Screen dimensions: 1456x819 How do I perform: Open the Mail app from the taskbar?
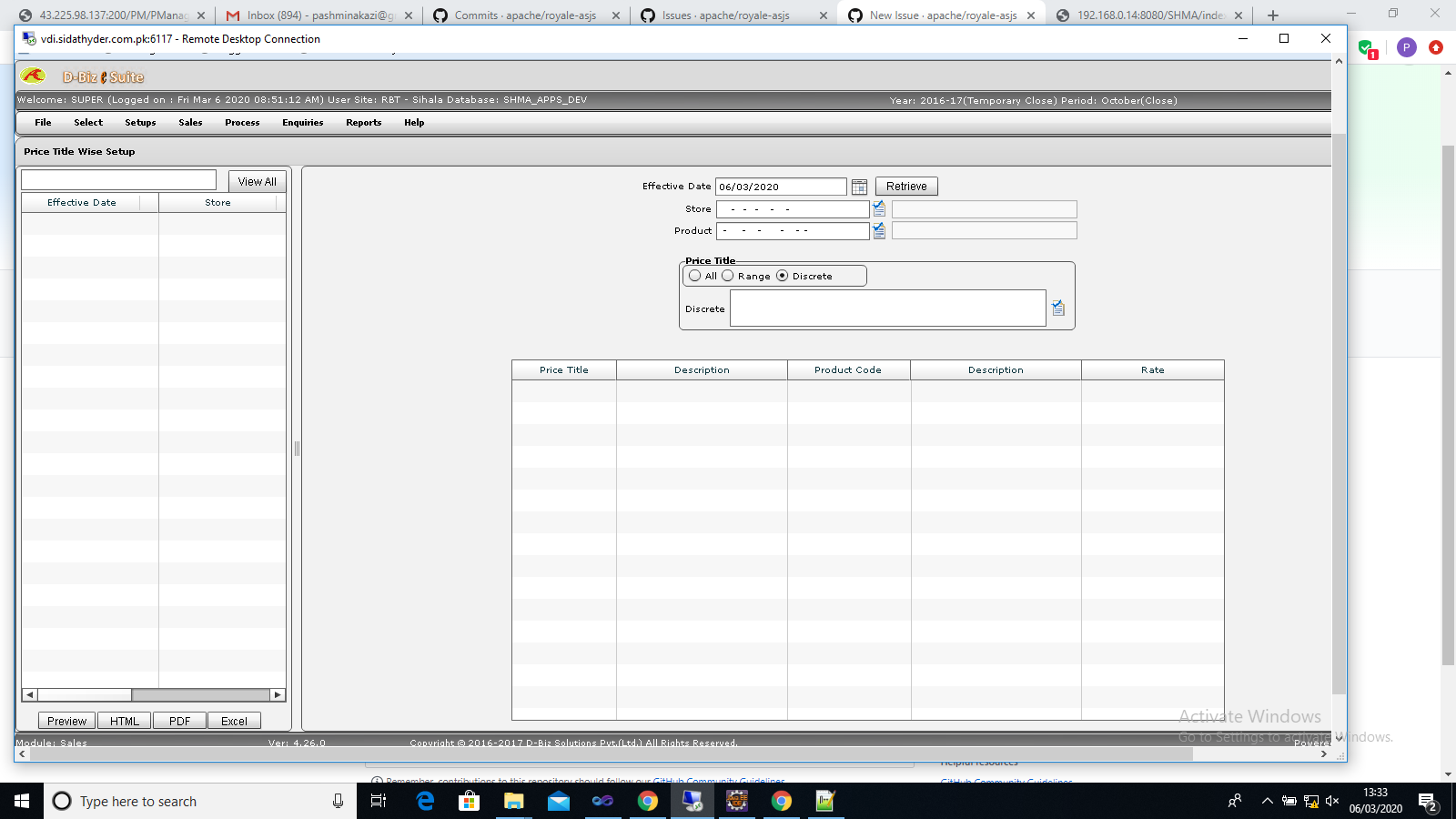558,801
